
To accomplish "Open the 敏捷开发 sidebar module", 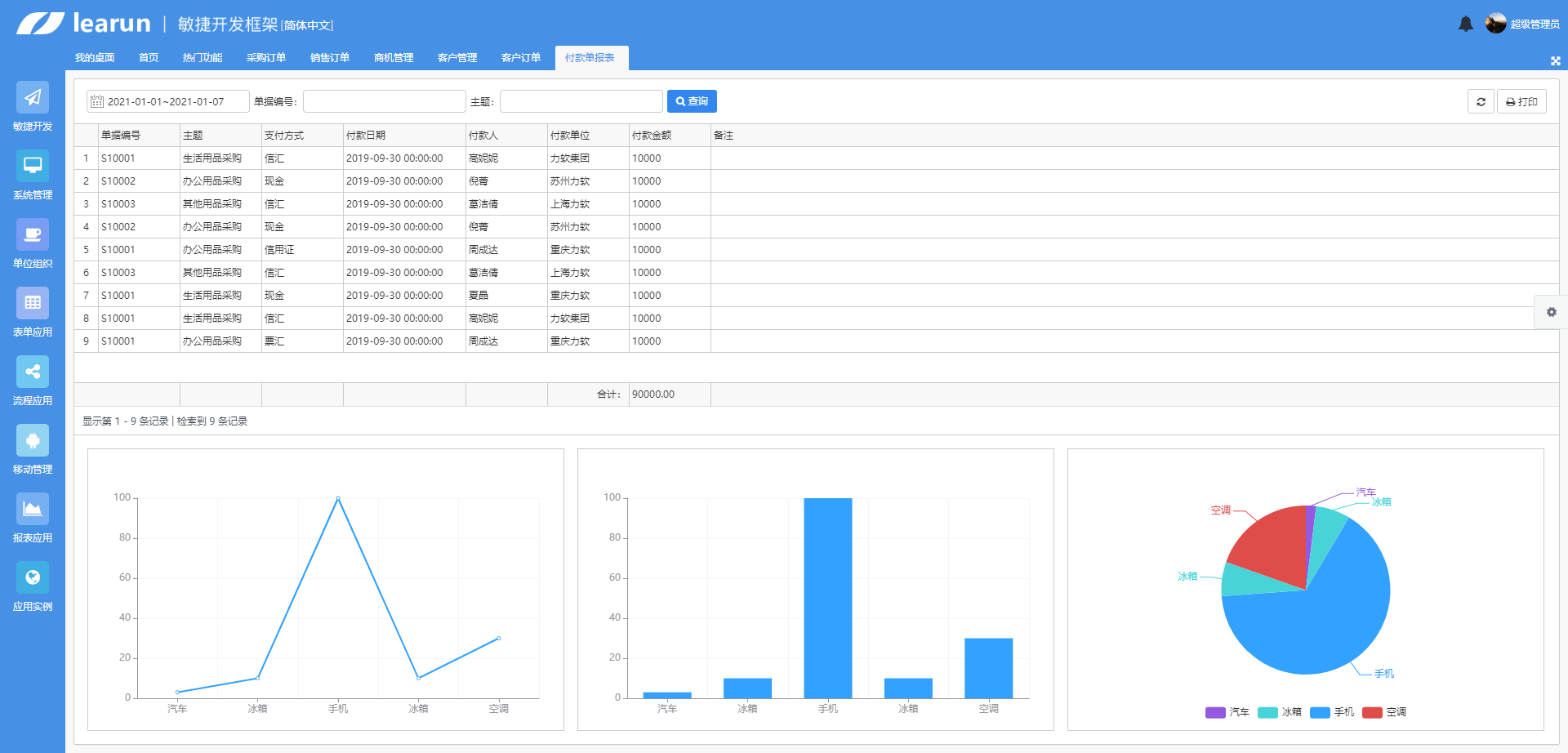I will click(33, 106).
